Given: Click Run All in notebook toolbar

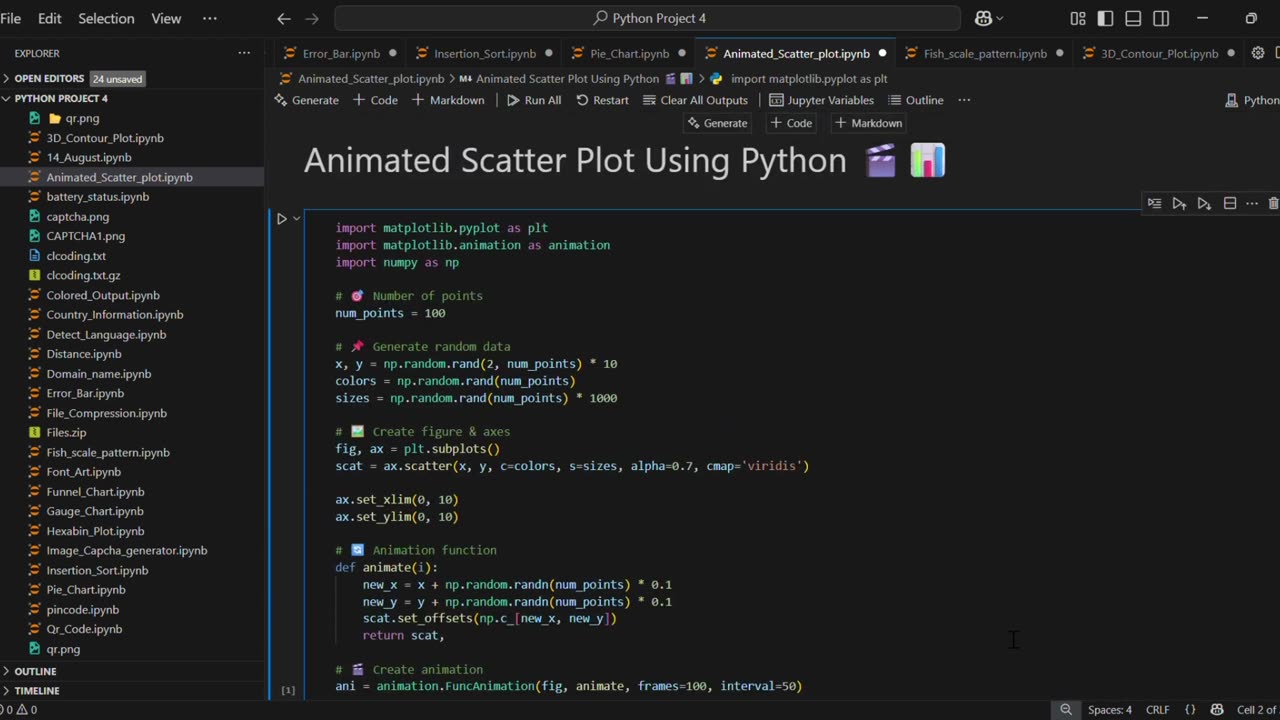Looking at the screenshot, I should 533,100.
